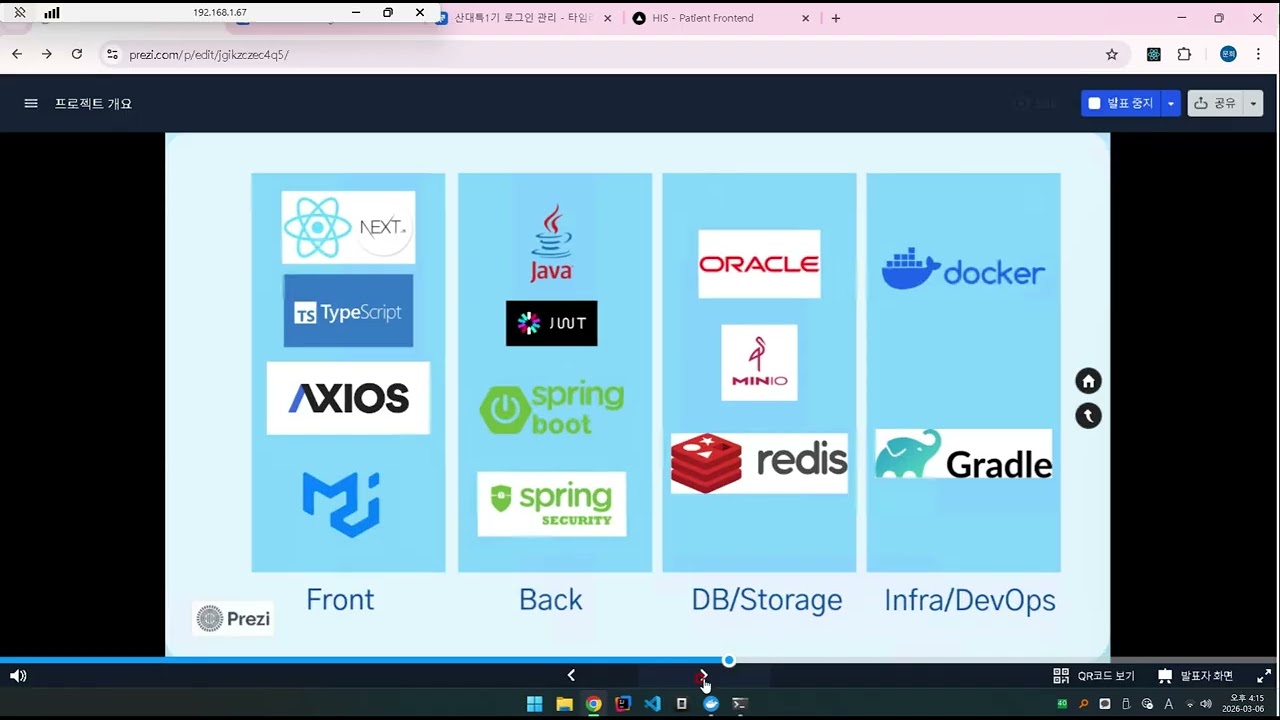Click the browser back arrow
This screenshot has width=1280, height=720.
17,54
